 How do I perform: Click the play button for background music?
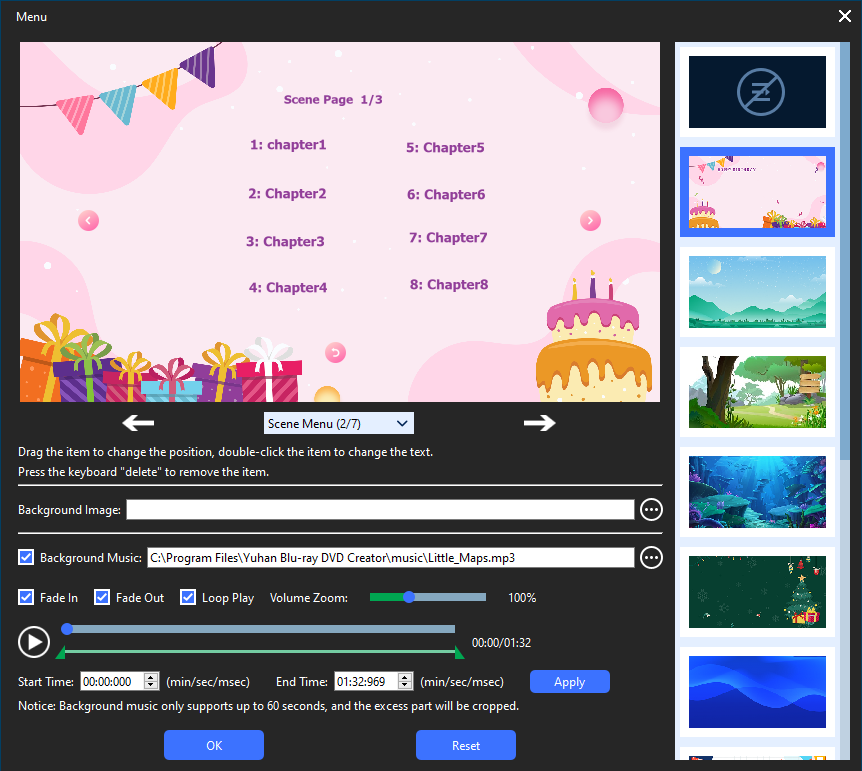point(34,642)
